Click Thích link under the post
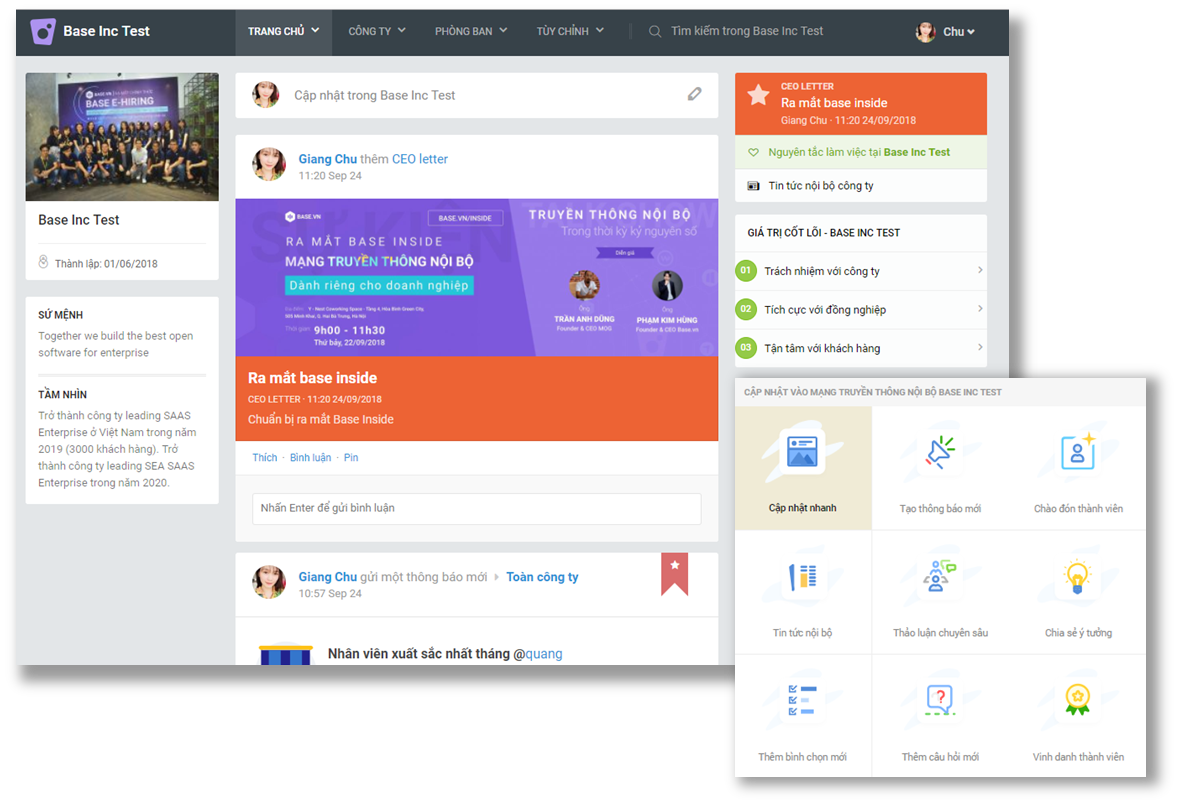This screenshot has height=804, width=1178. point(264,458)
